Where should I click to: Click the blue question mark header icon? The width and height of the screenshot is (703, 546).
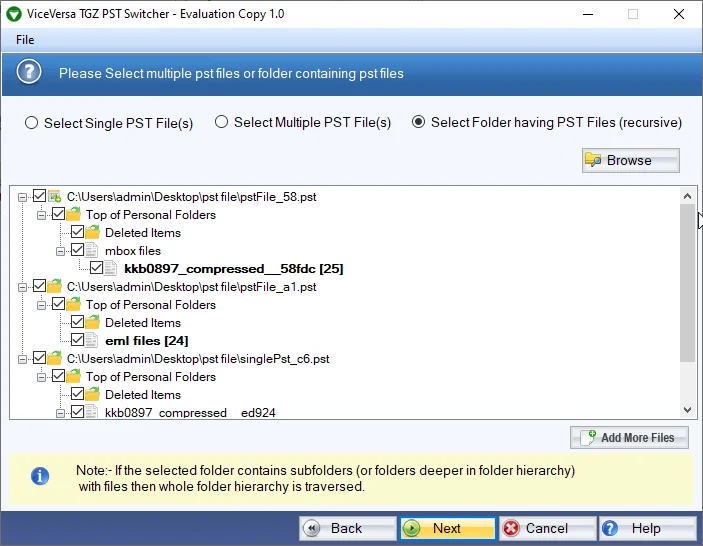29,72
